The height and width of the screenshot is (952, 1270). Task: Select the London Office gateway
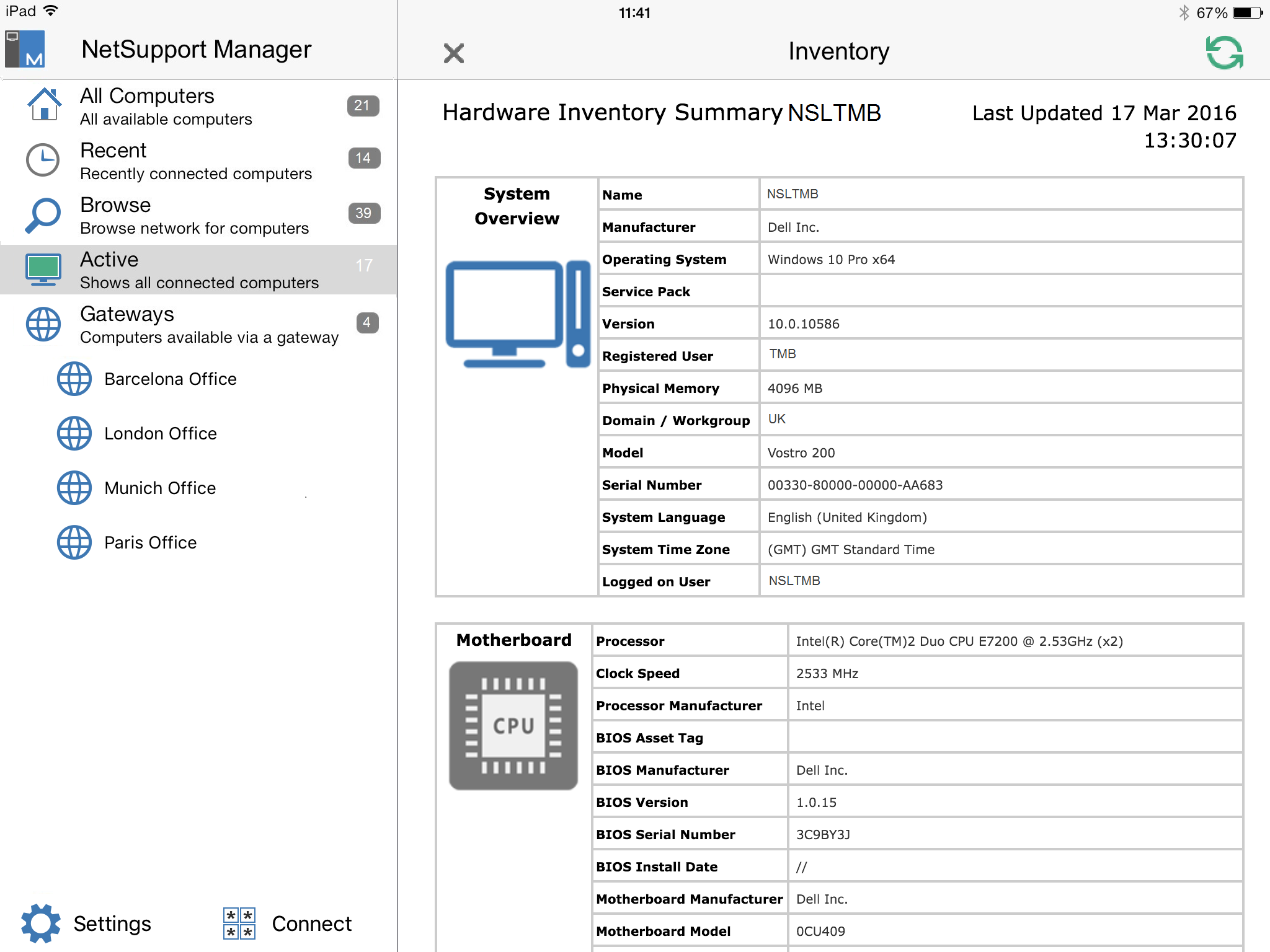pyautogui.click(x=161, y=433)
